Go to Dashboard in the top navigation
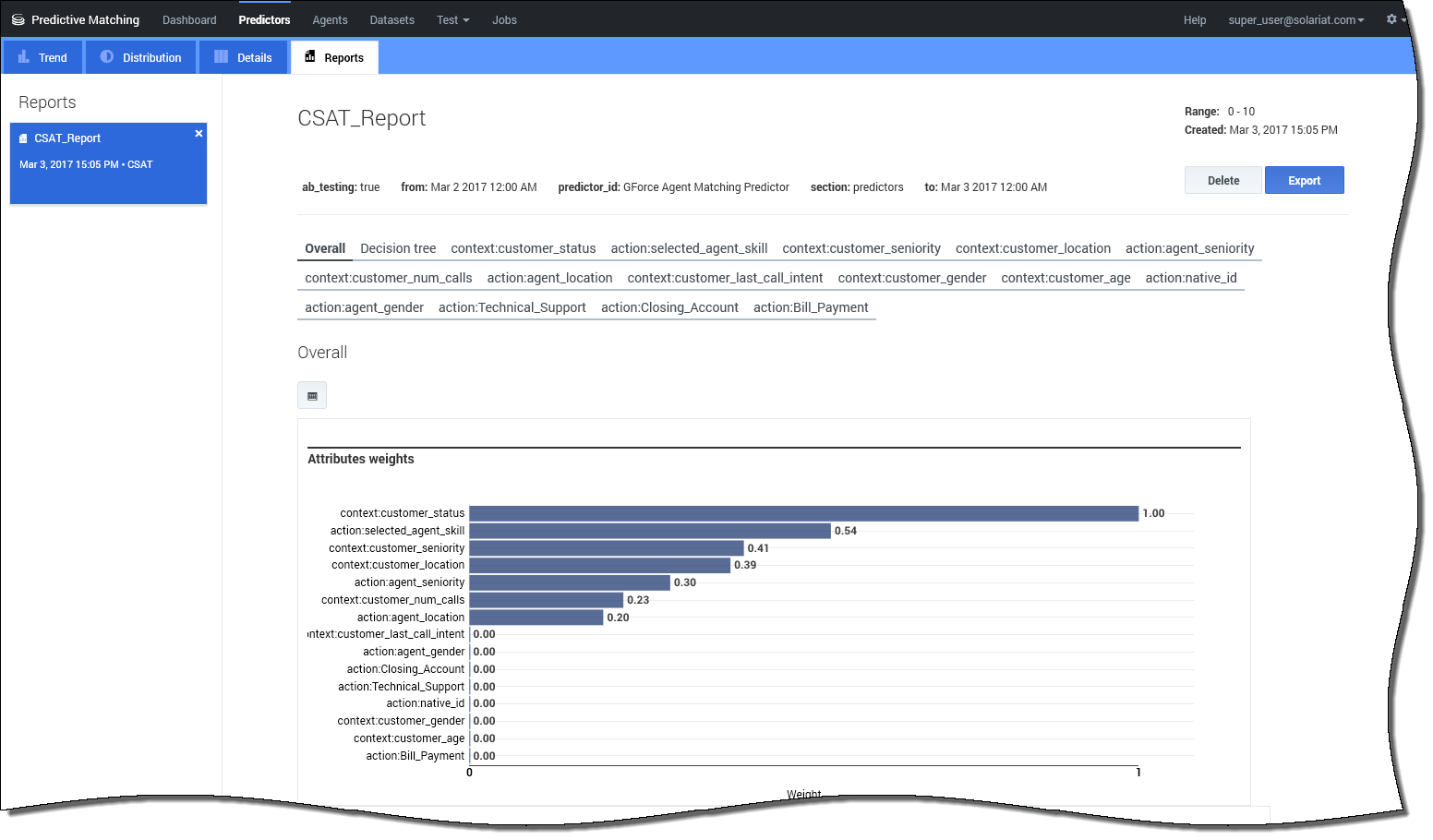This screenshot has height=840, width=1433. [189, 19]
